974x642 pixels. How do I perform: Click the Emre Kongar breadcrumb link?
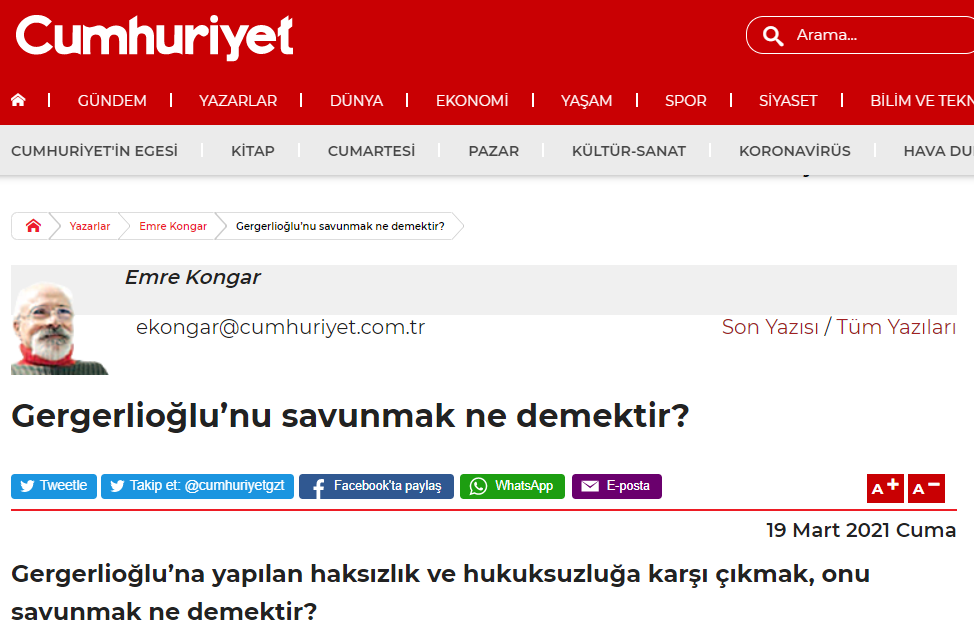(173, 226)
